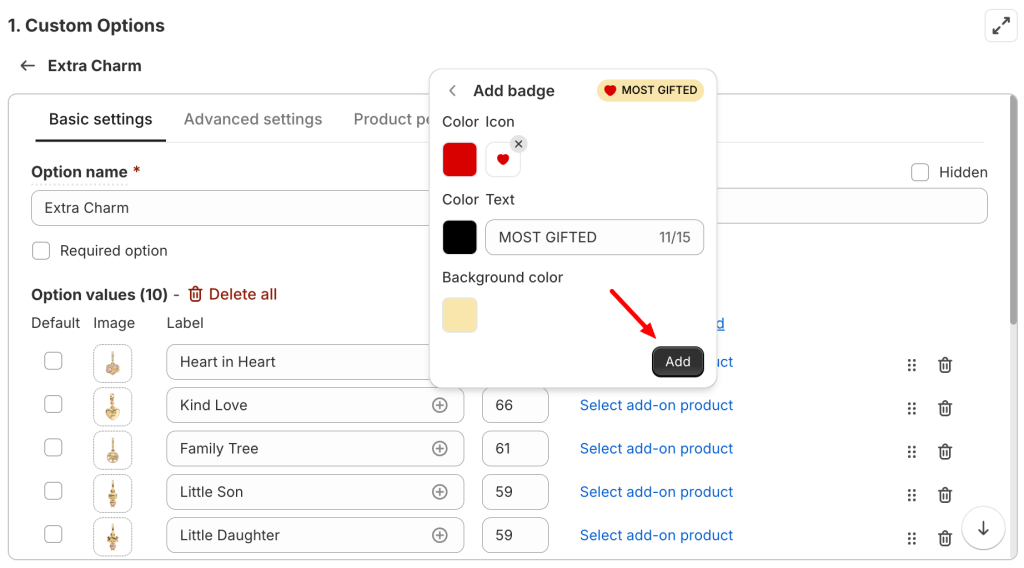This screenshot has width=1024, height=568.
Task: Collapse Add badge panel with back chevron
Action: [452, 91]
